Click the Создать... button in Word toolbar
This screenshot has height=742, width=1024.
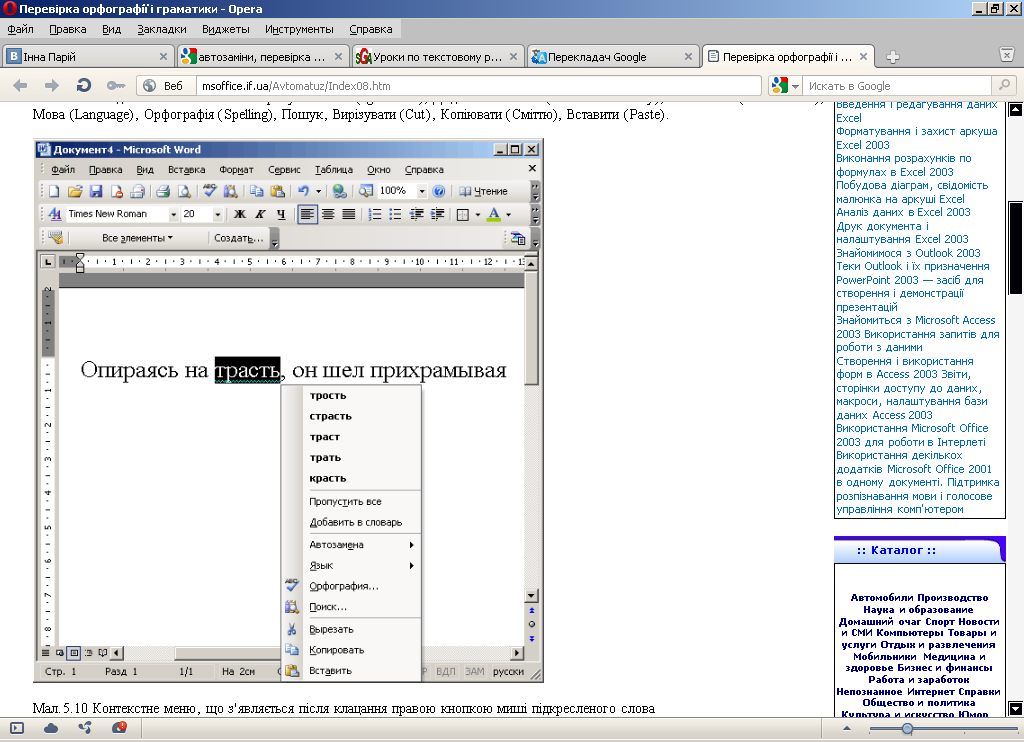[x=238, y=238]
